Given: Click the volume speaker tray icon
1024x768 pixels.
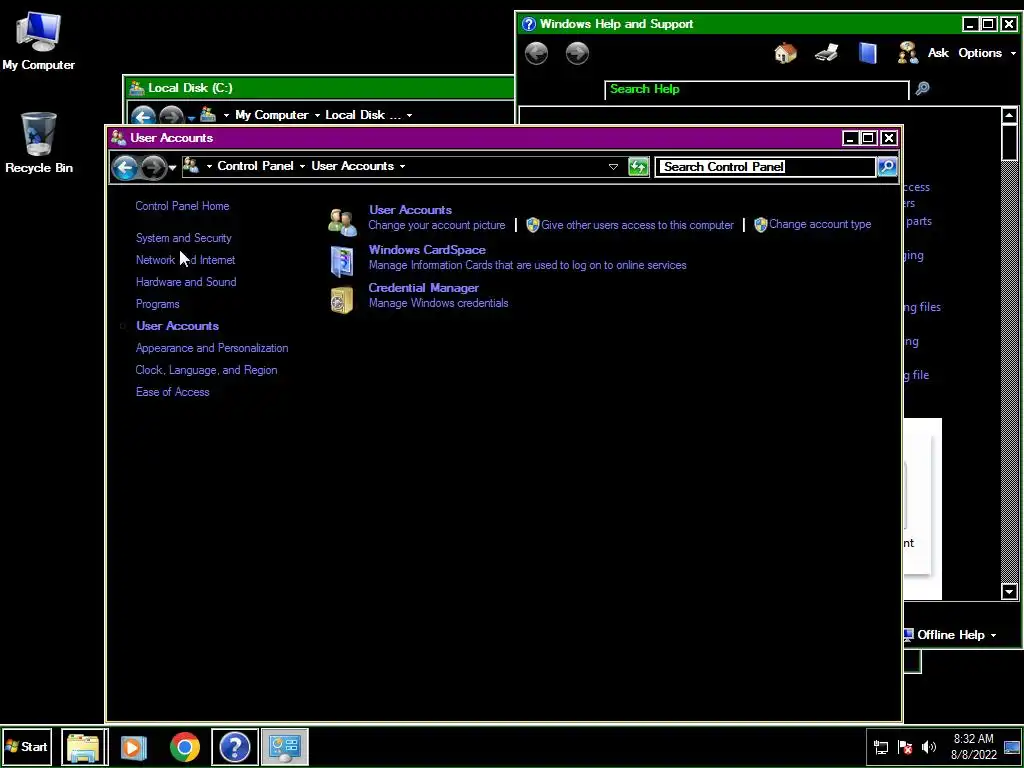Looking at the screenshot, I should coord(929,747).
